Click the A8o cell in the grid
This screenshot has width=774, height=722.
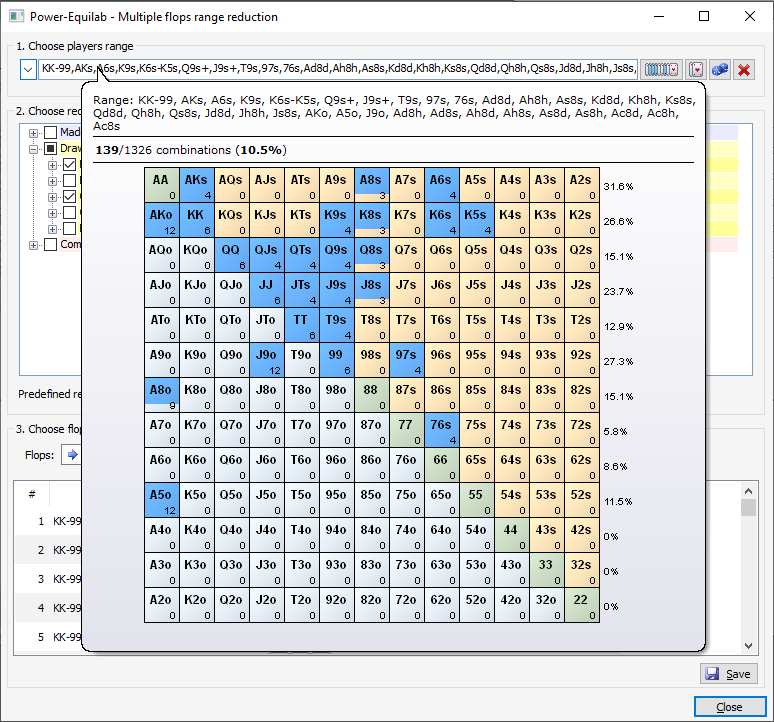coord(162,395)
